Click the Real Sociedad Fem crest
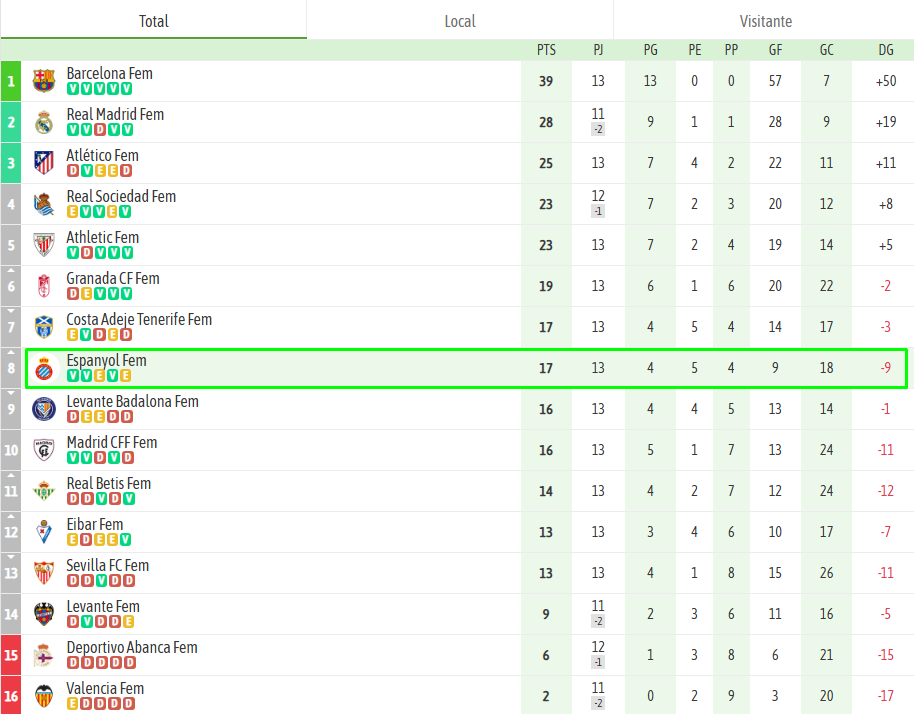 43,204
